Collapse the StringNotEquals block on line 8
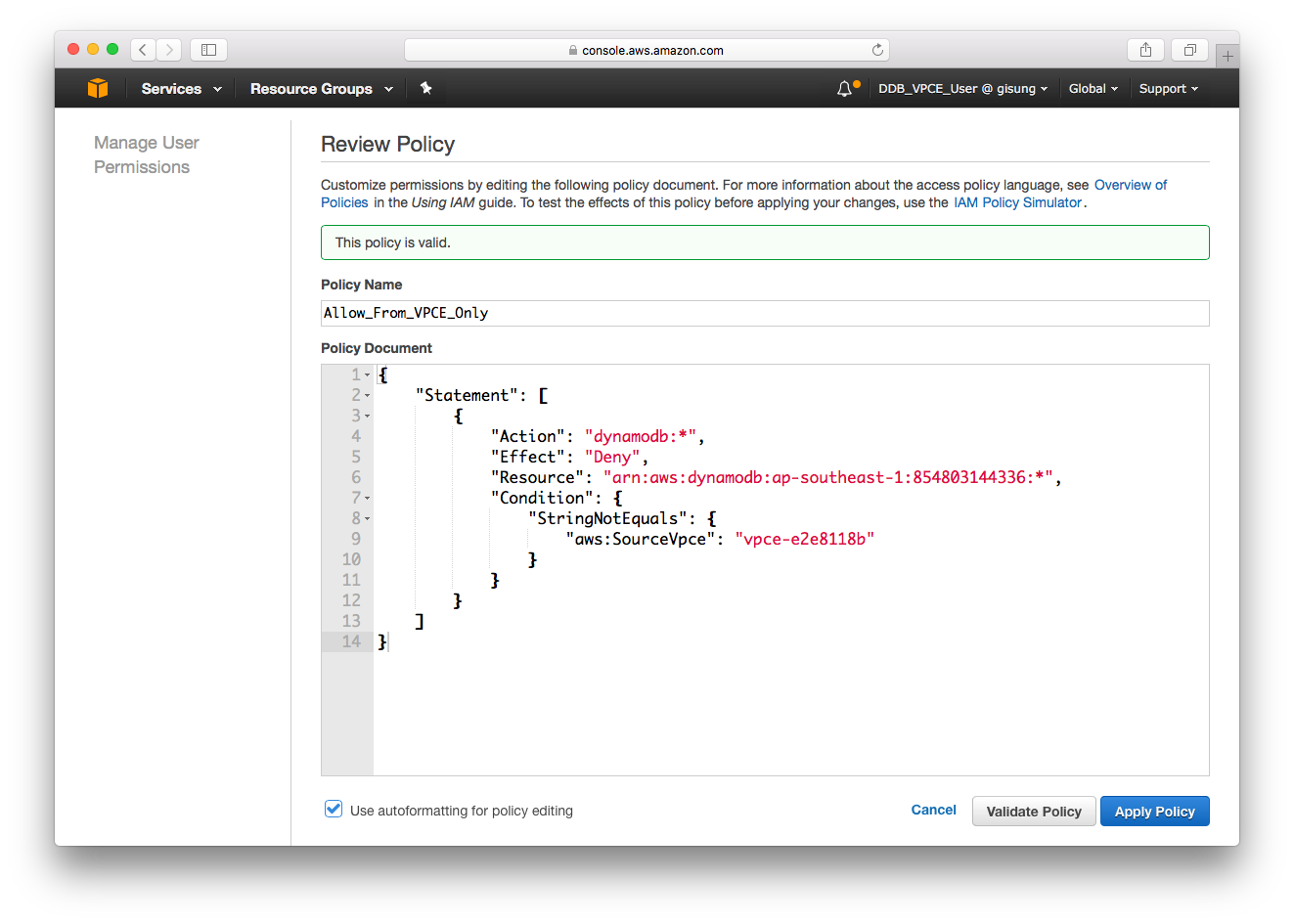1294x924 pixels. click(x=365, y=517)
